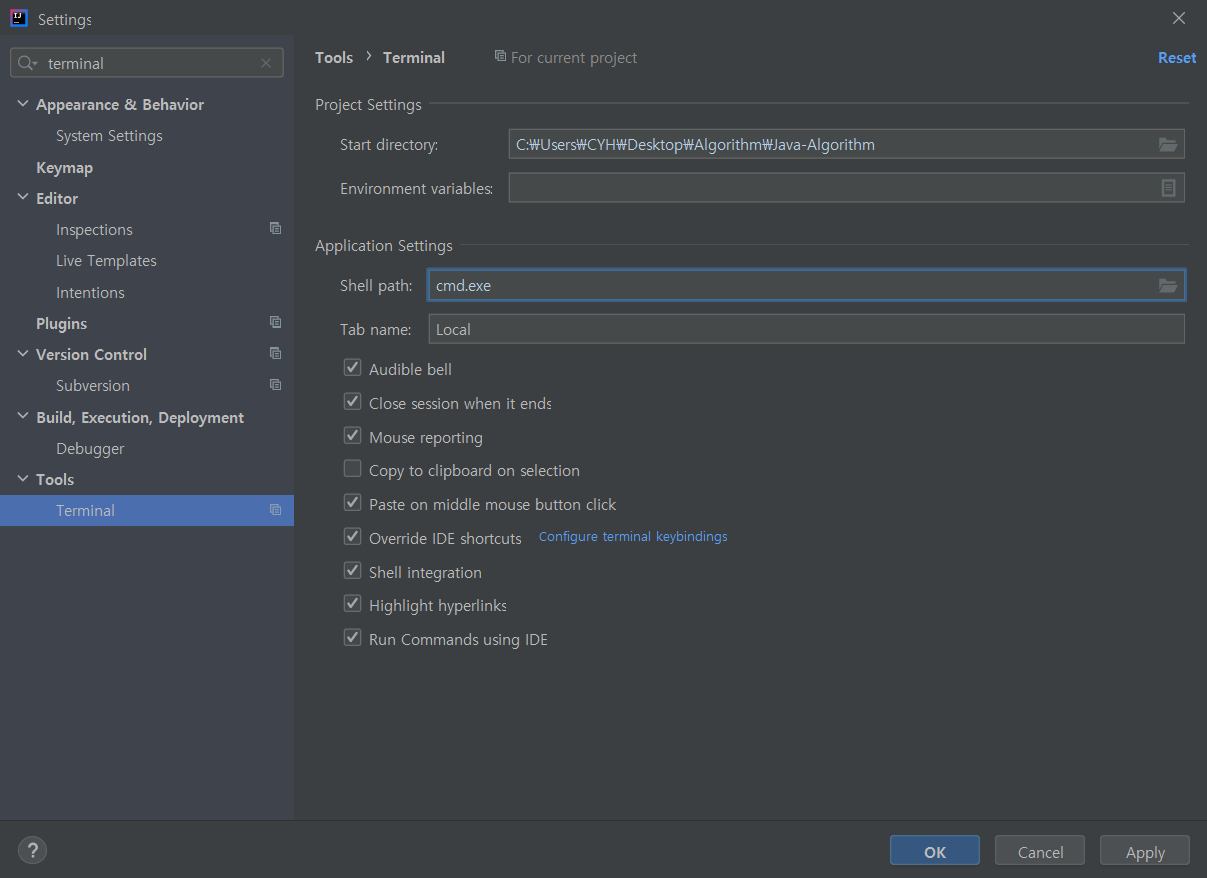The height and width of the screenshot is (878, 1207).
Task: Open the Shell path folder browser
Action: 1167,285
